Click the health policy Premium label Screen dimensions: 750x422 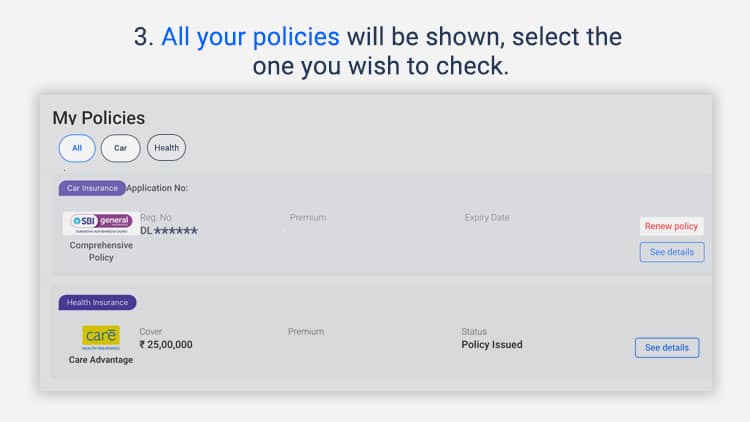click(x=306, y=332)
